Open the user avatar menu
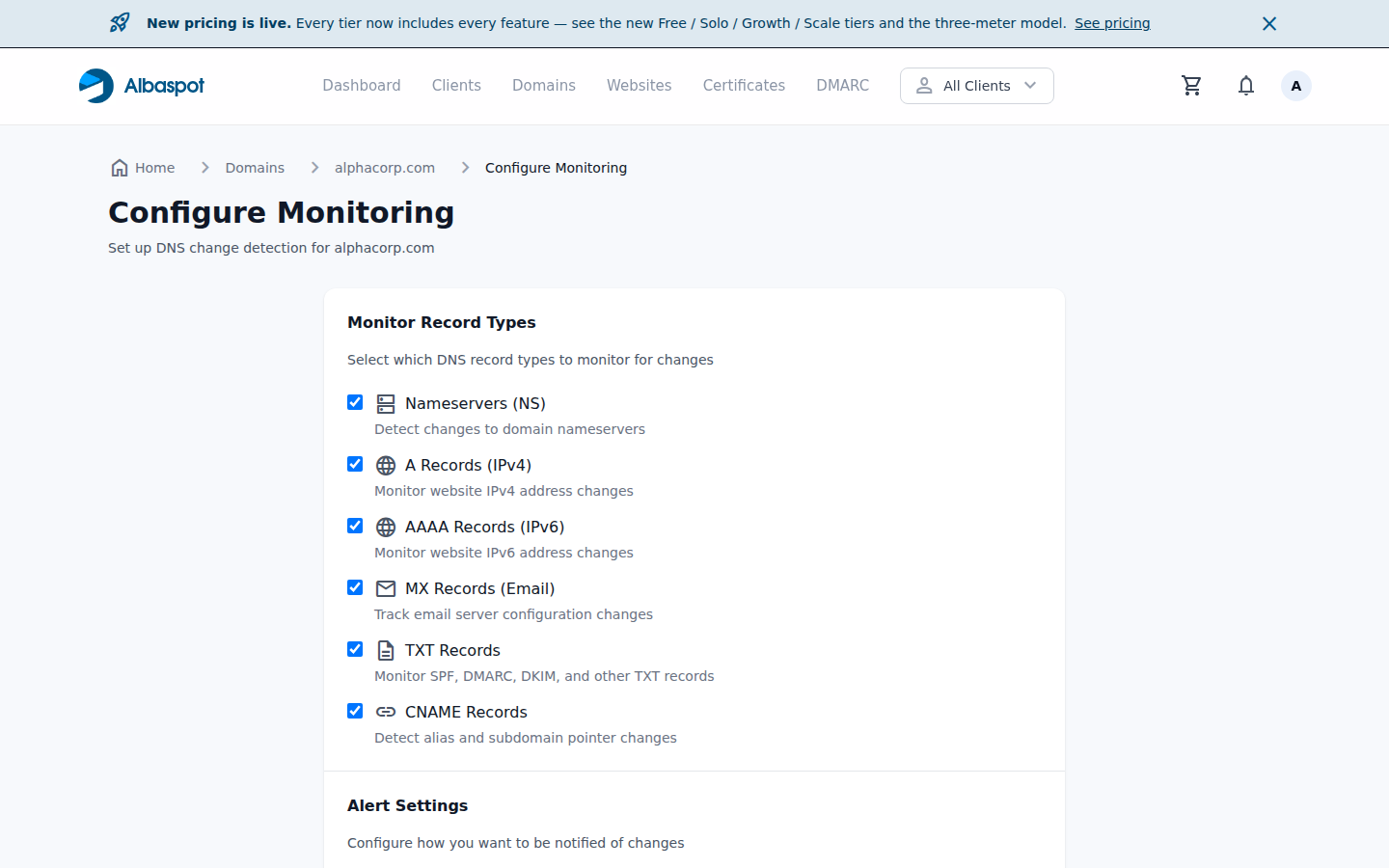The image size is (1389, 868). (x=1296, y=86)
